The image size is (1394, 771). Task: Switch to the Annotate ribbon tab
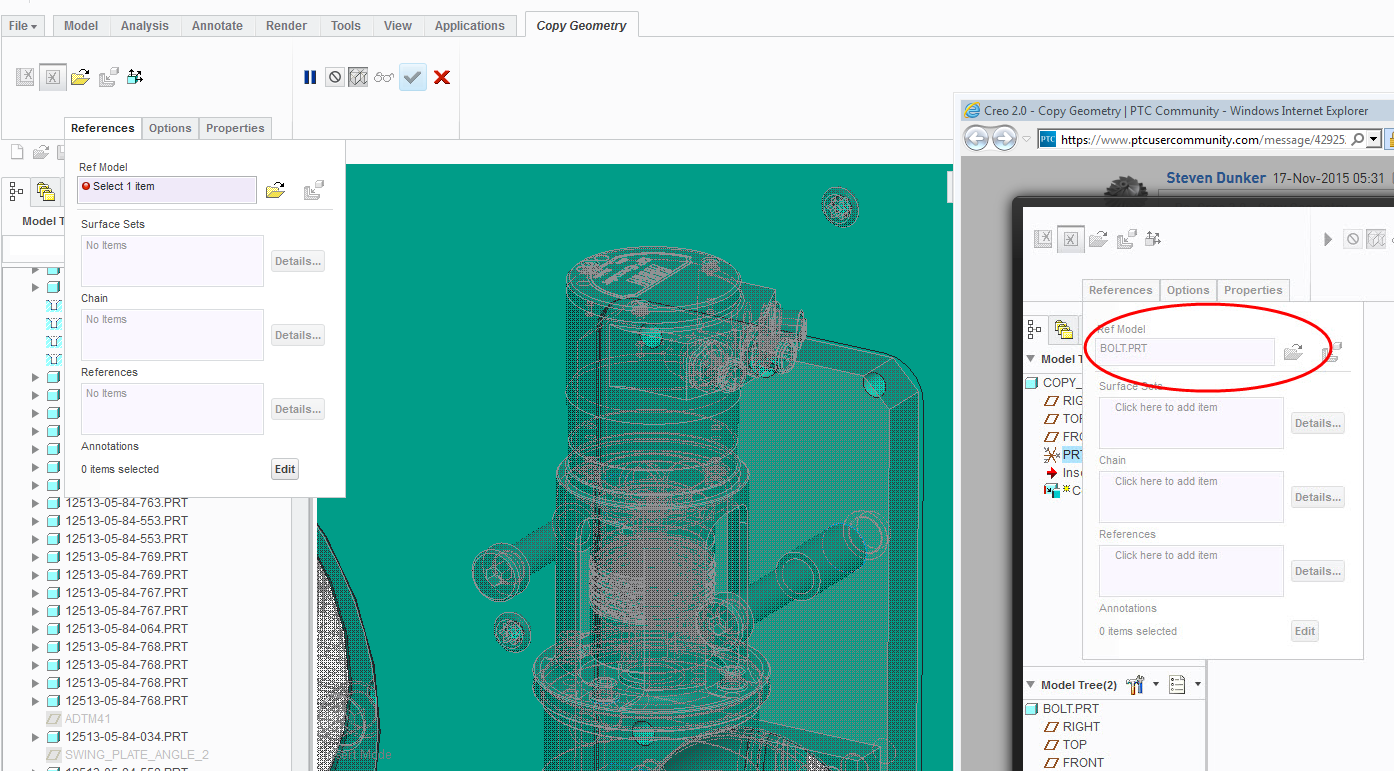click(217, 26)
